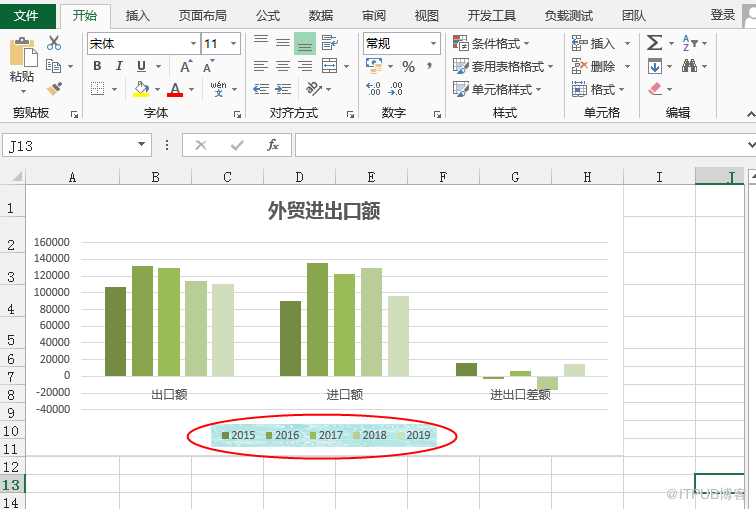Open the font size dropdown
Screen dimensions: 756x509
[234, 44]
